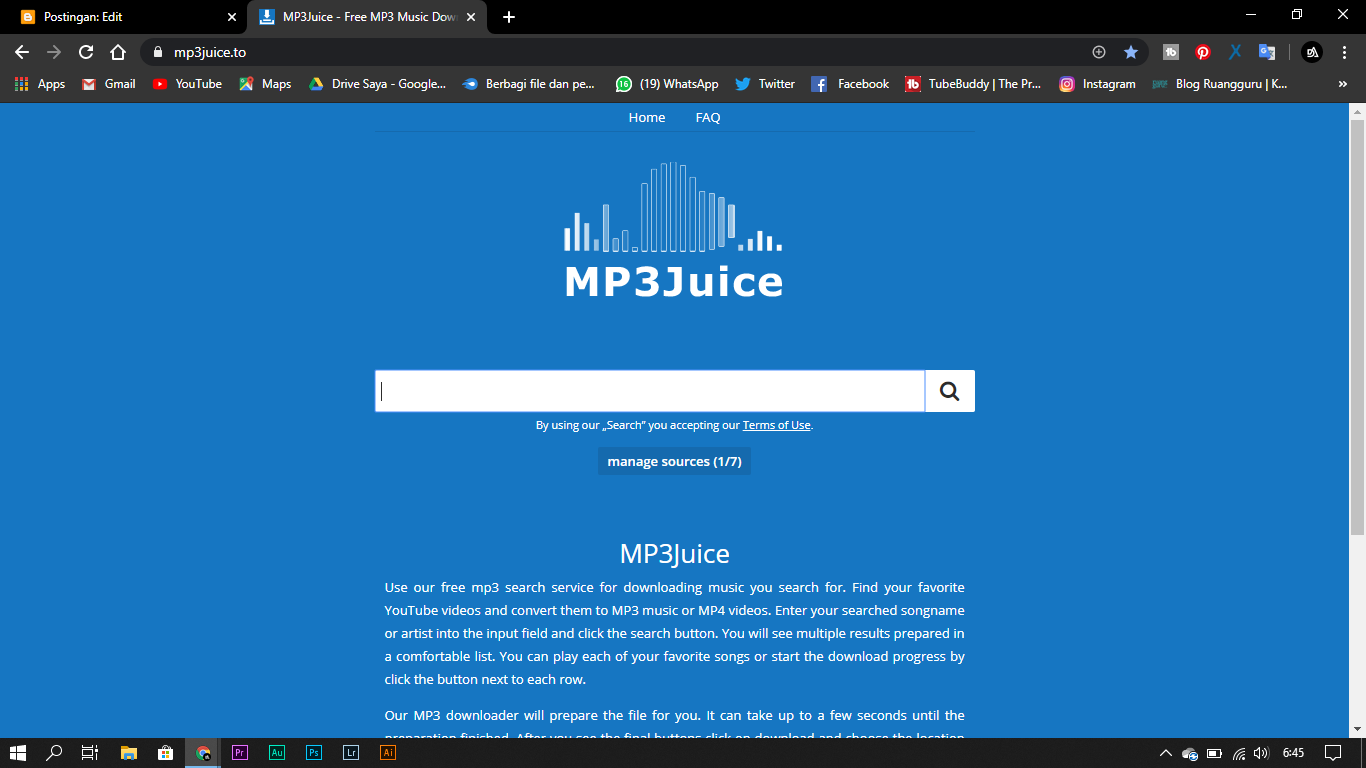Open the Twitter bookmark

tap(765, 84)
